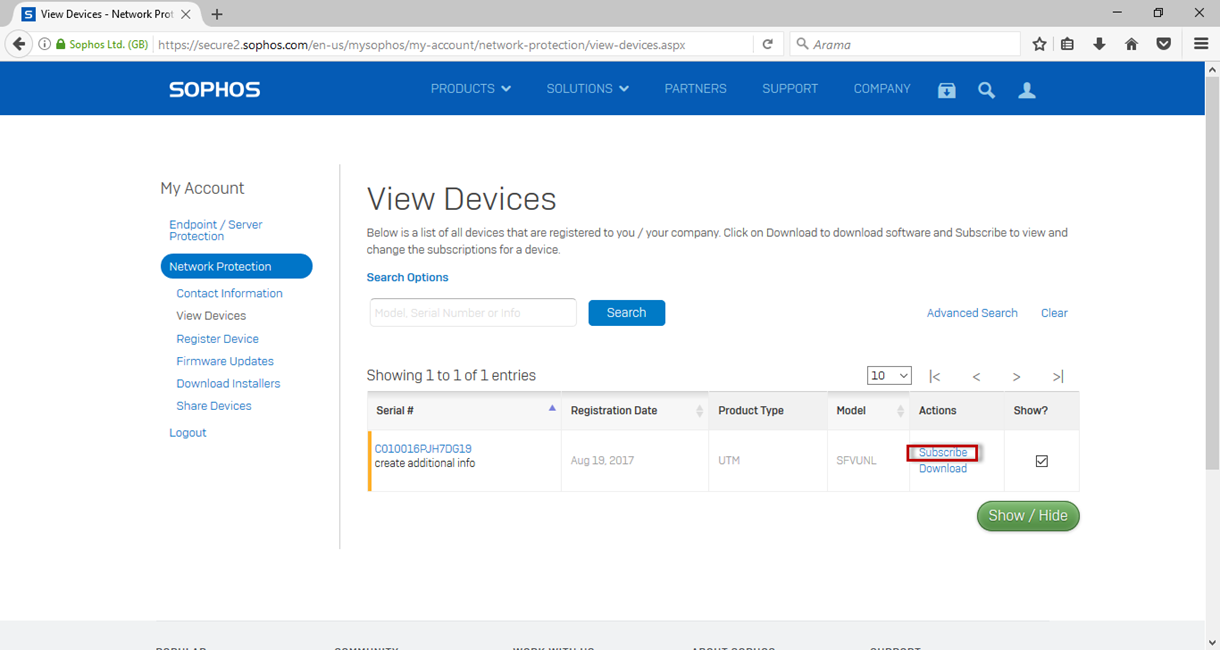Open the site search magnifier icon
This screenshot has height=650, width=1220.
(x=986, y=90)
